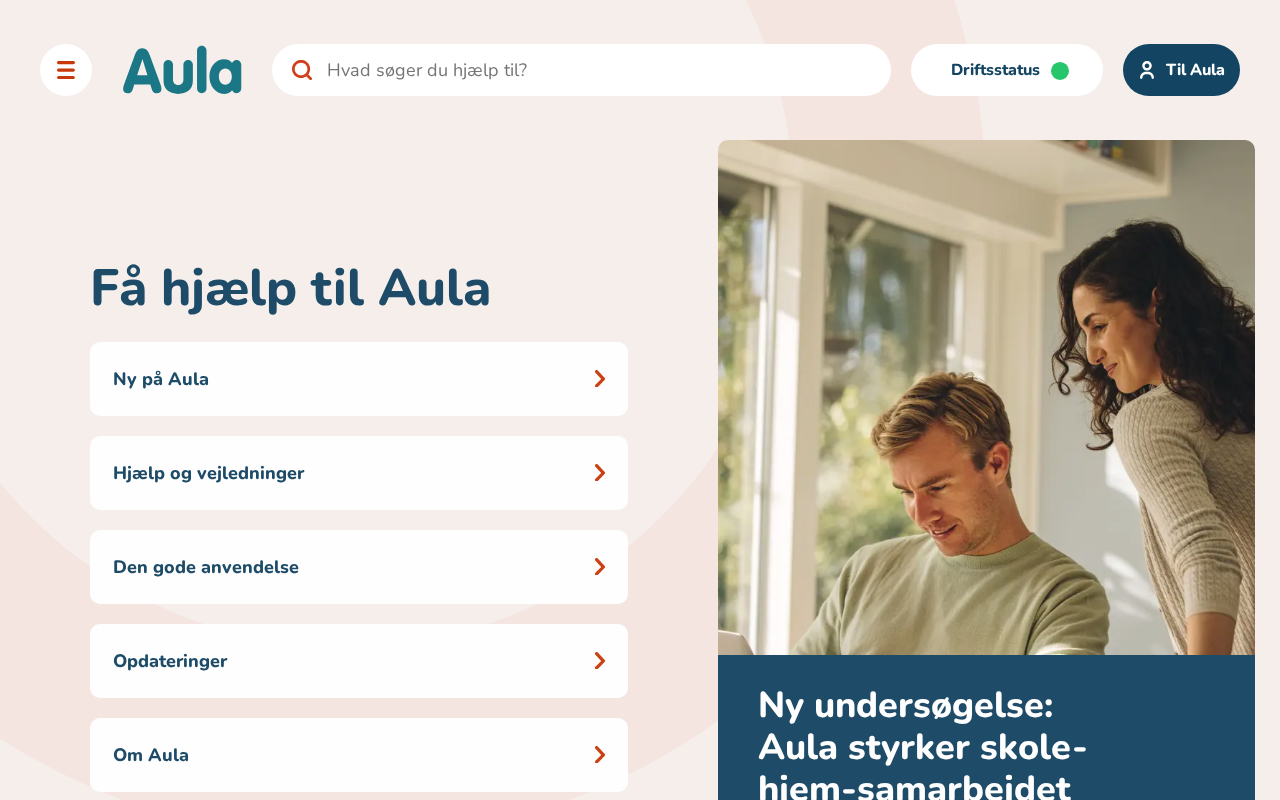1280x800 pixels.
Task: Click the arrow next to Den gode anvendelse
Action: pyautogui.click(x=600, y=567)
